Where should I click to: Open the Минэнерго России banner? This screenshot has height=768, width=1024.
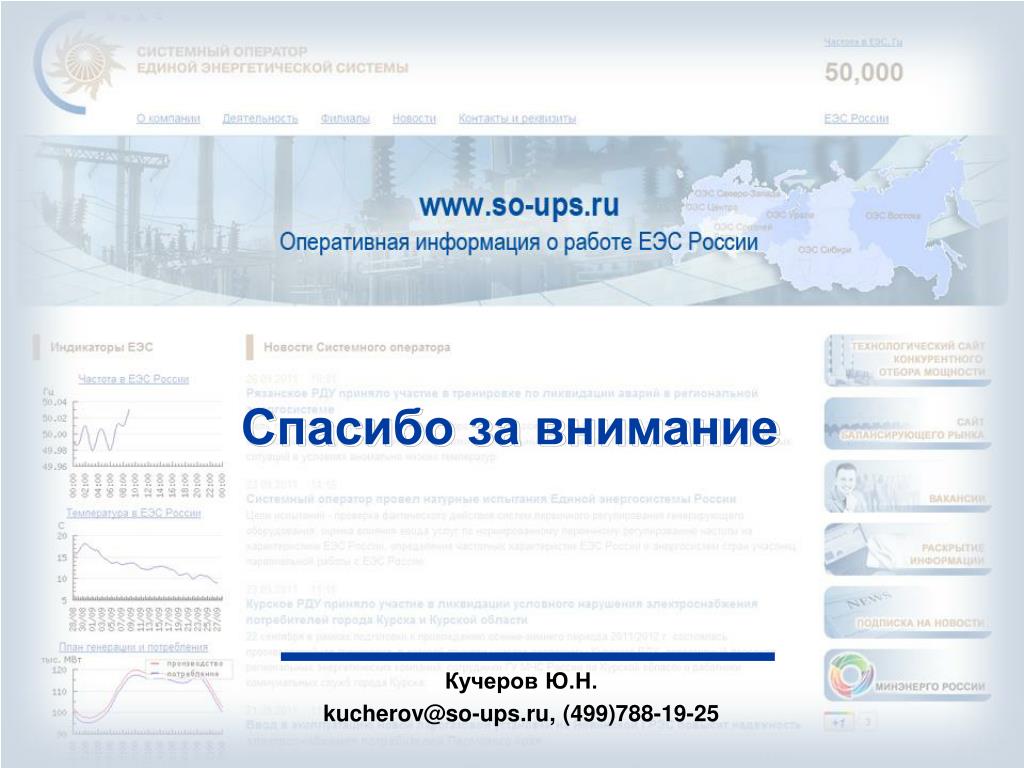coord(908,676)
